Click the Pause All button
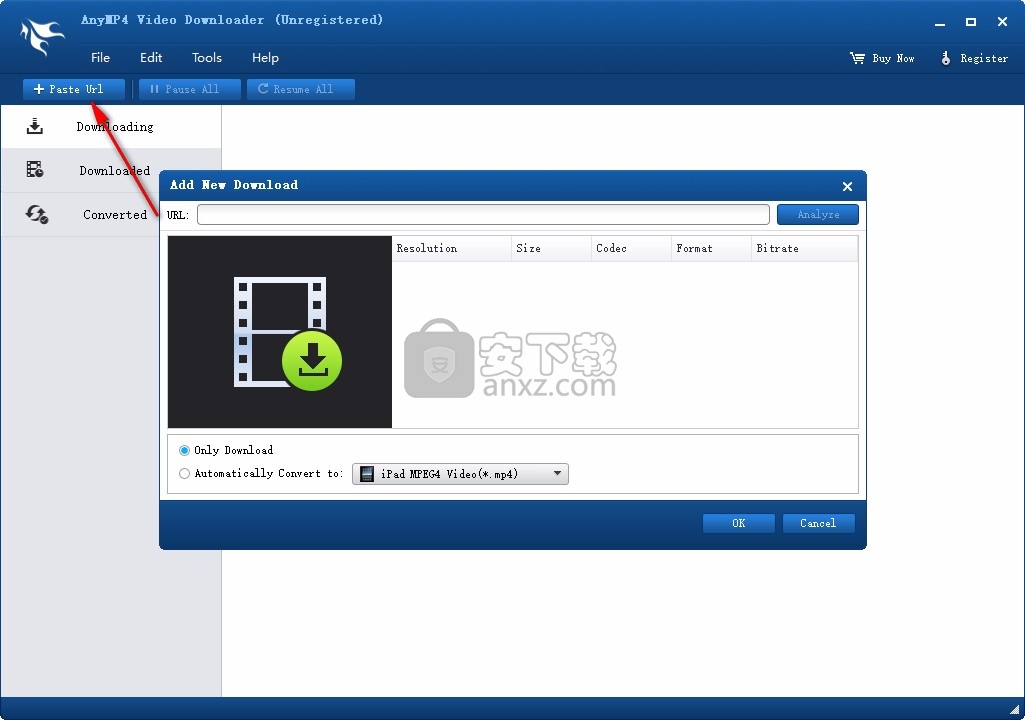Viewport: 1025px width, 720px height. click(x=190, y=89)
